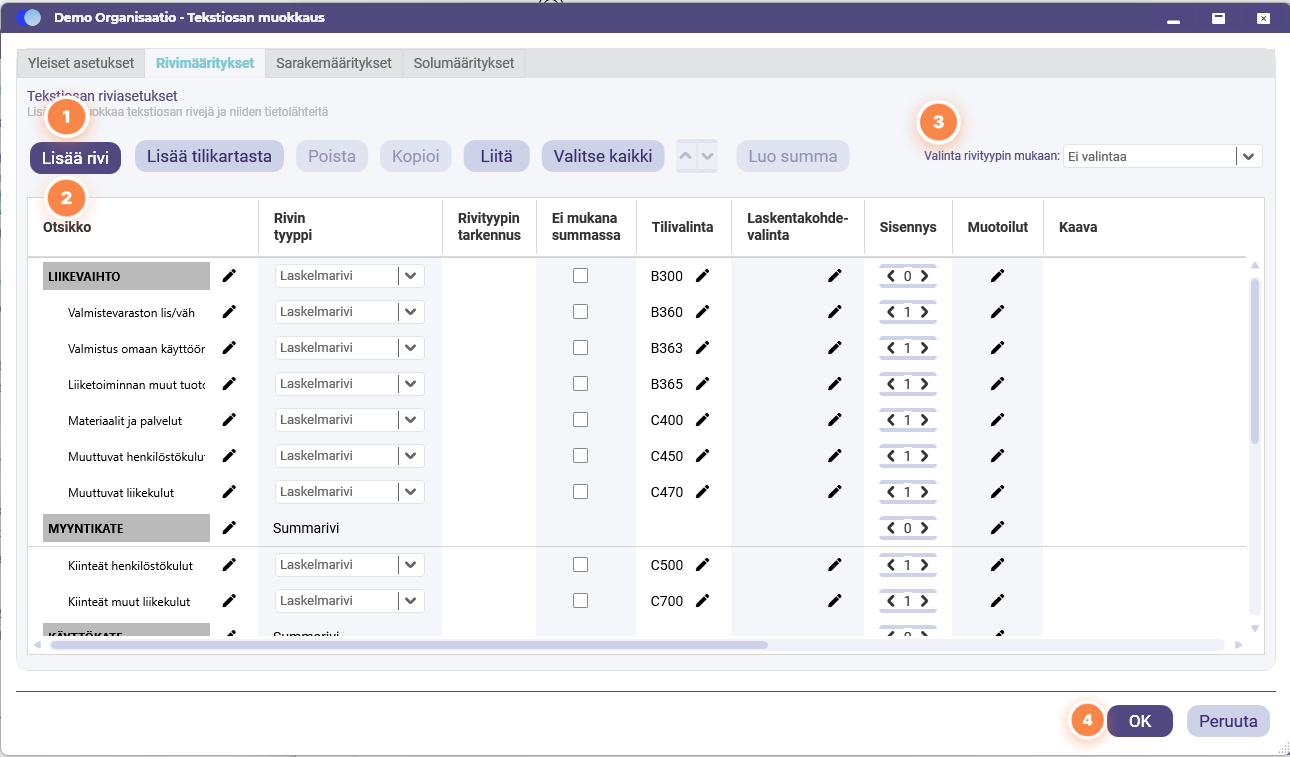Increase indentation for Valmistevaraston lis/väh row
1290x757 pixels.
(x=924, y=312)
